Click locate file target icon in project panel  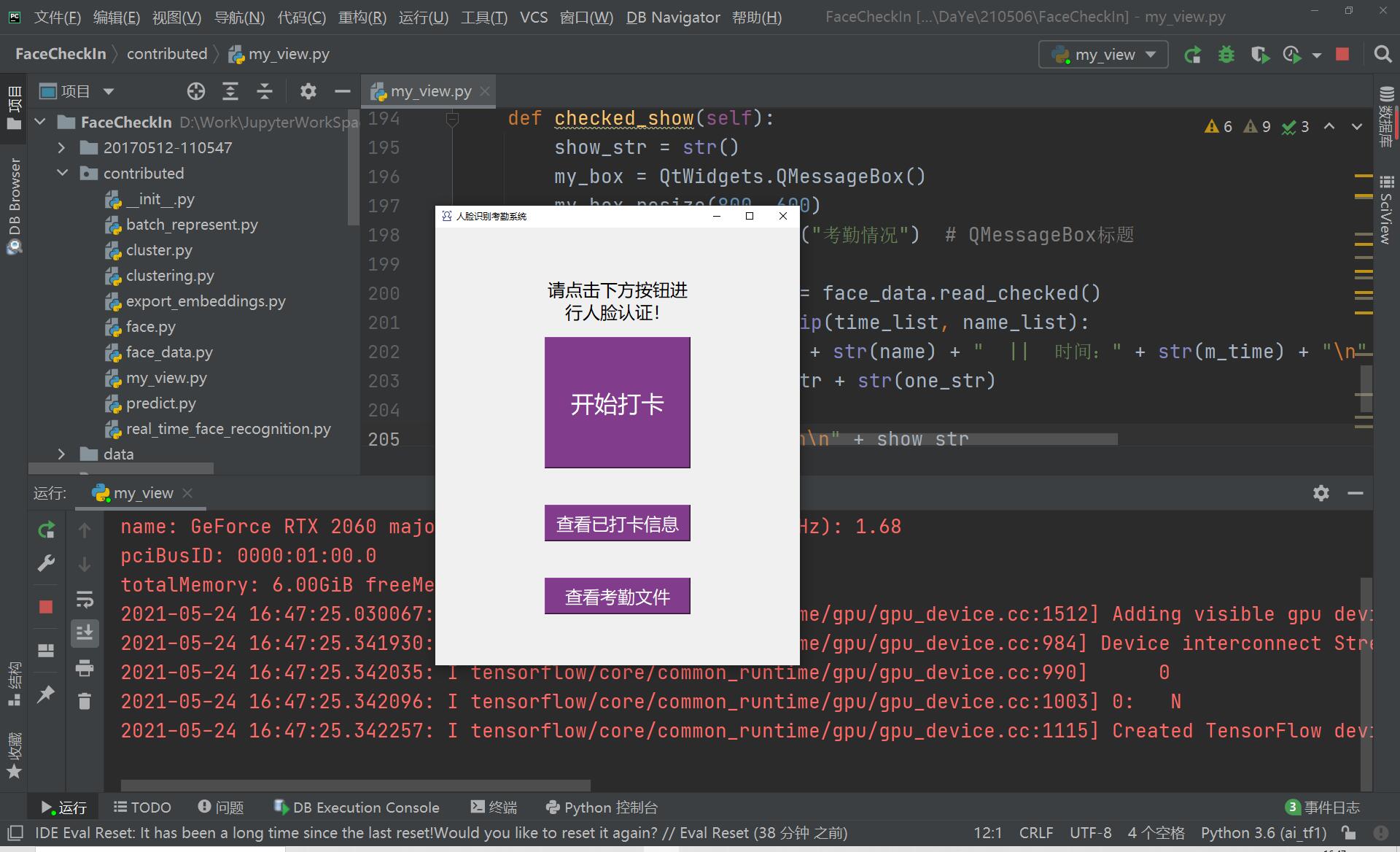195,91
